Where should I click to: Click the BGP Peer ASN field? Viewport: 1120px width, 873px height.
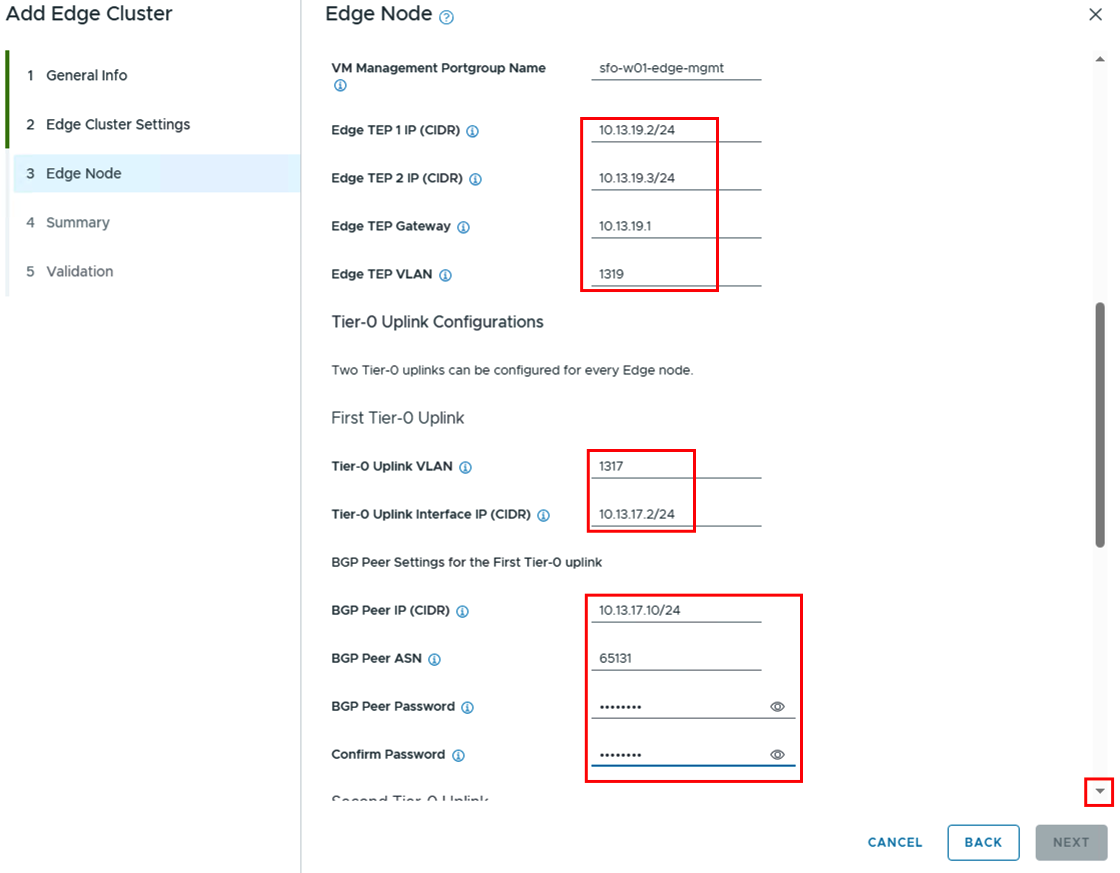[675, 659]
